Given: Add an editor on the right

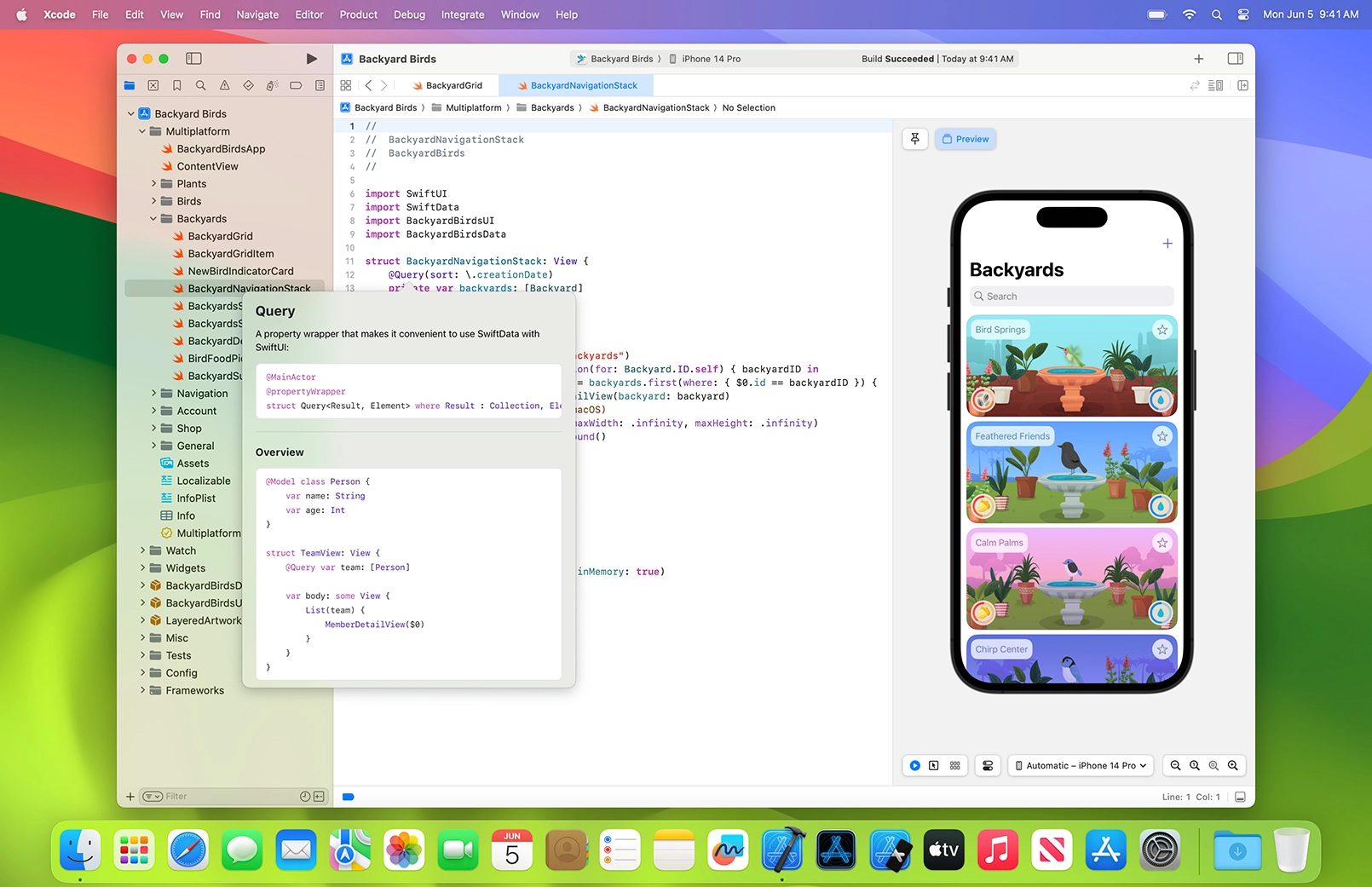Looking at the screenshot, I should [1243, 85].
